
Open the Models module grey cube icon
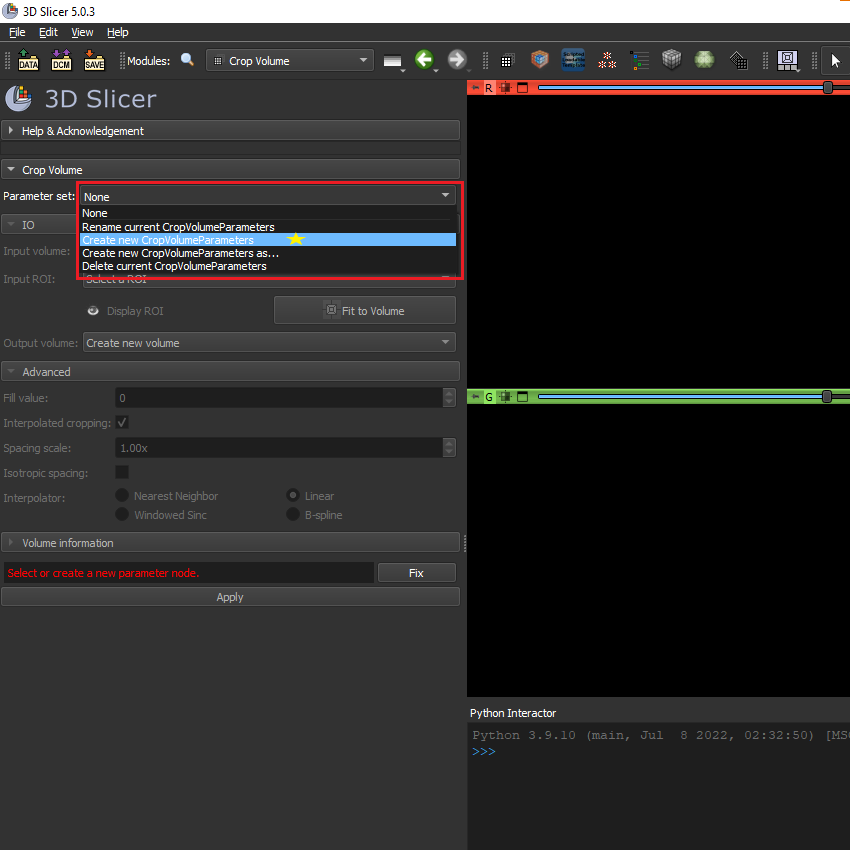point(672,60)
